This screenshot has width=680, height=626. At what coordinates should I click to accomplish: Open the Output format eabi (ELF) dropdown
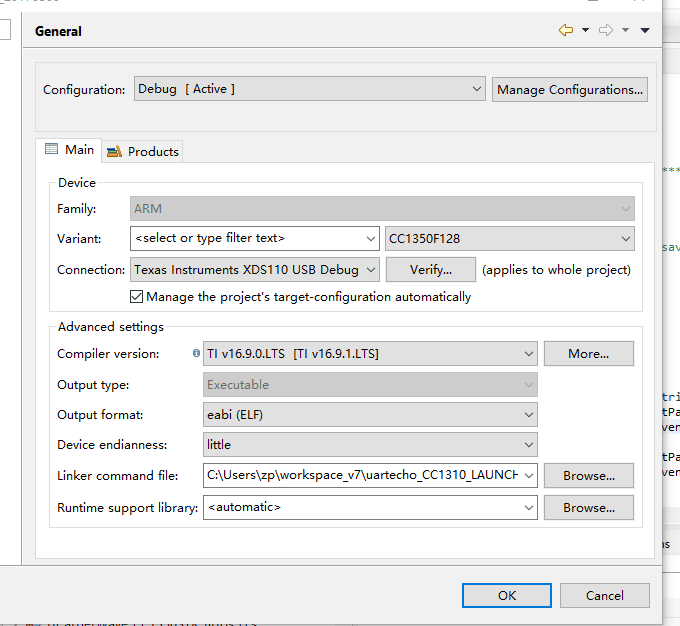(x=370, y=415)
